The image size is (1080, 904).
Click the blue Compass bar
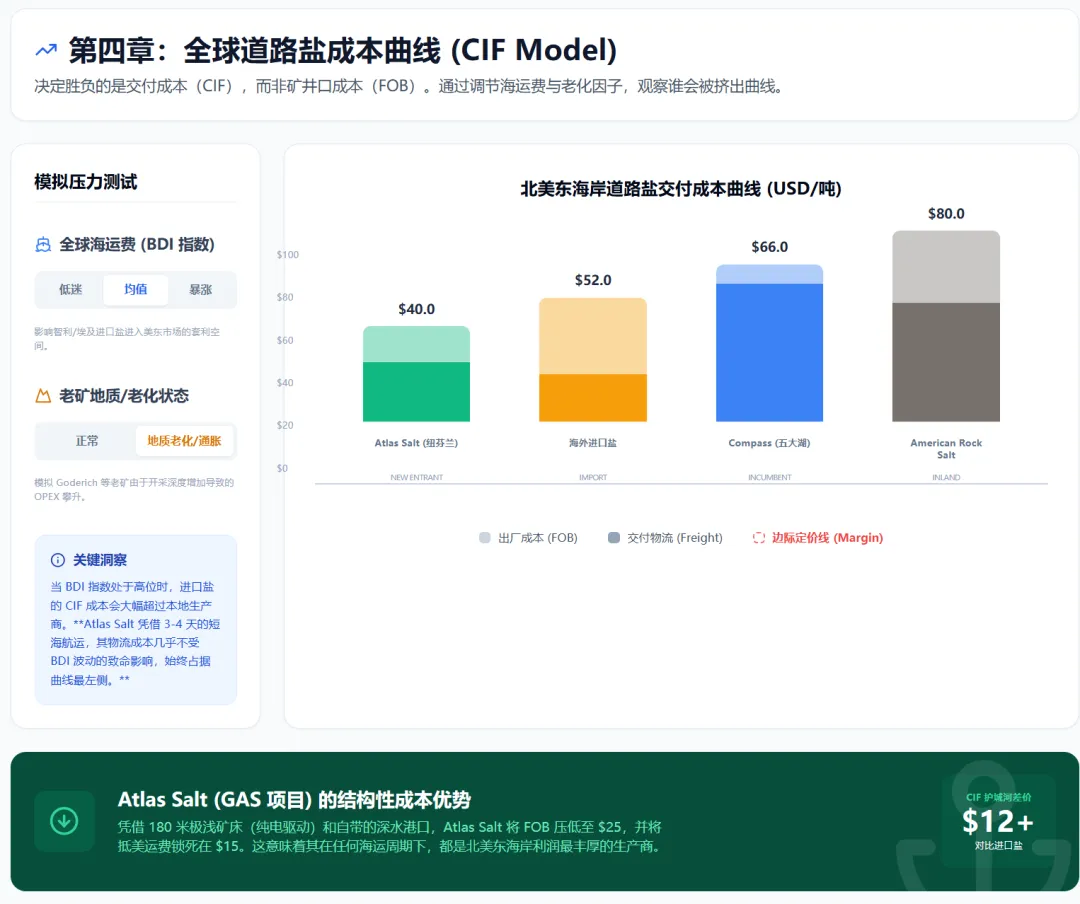[x=769, y=343]
